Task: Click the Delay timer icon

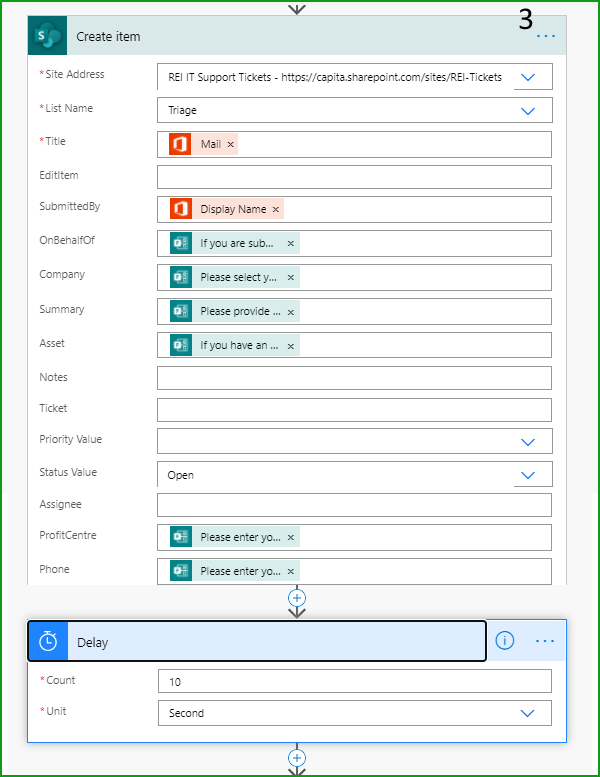Action: click(x=48, y=641)
